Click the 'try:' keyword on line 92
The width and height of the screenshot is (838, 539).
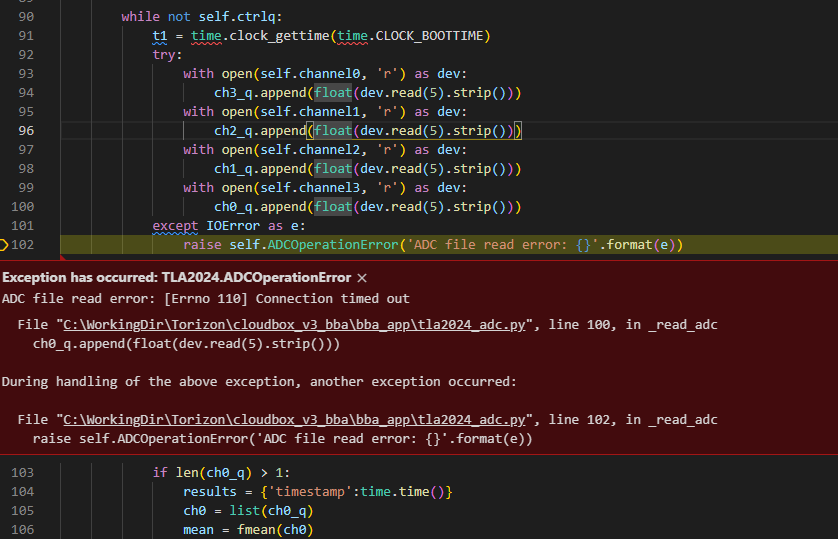click(x=167, y=55)
